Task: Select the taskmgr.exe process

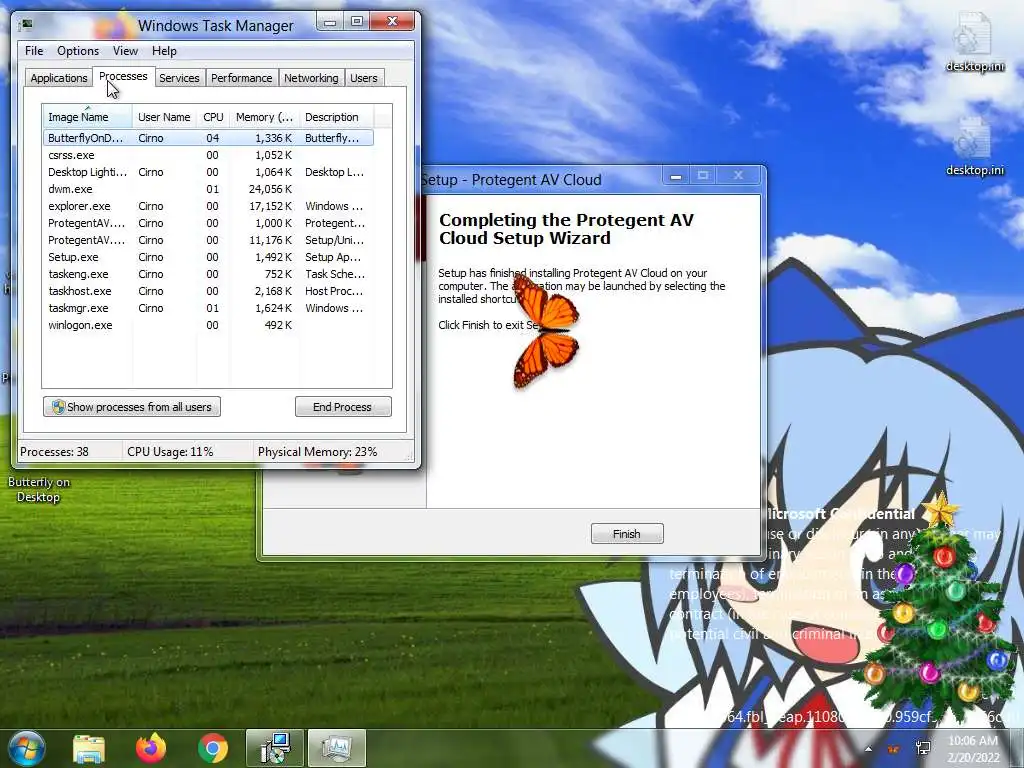Action: point(208,308)
